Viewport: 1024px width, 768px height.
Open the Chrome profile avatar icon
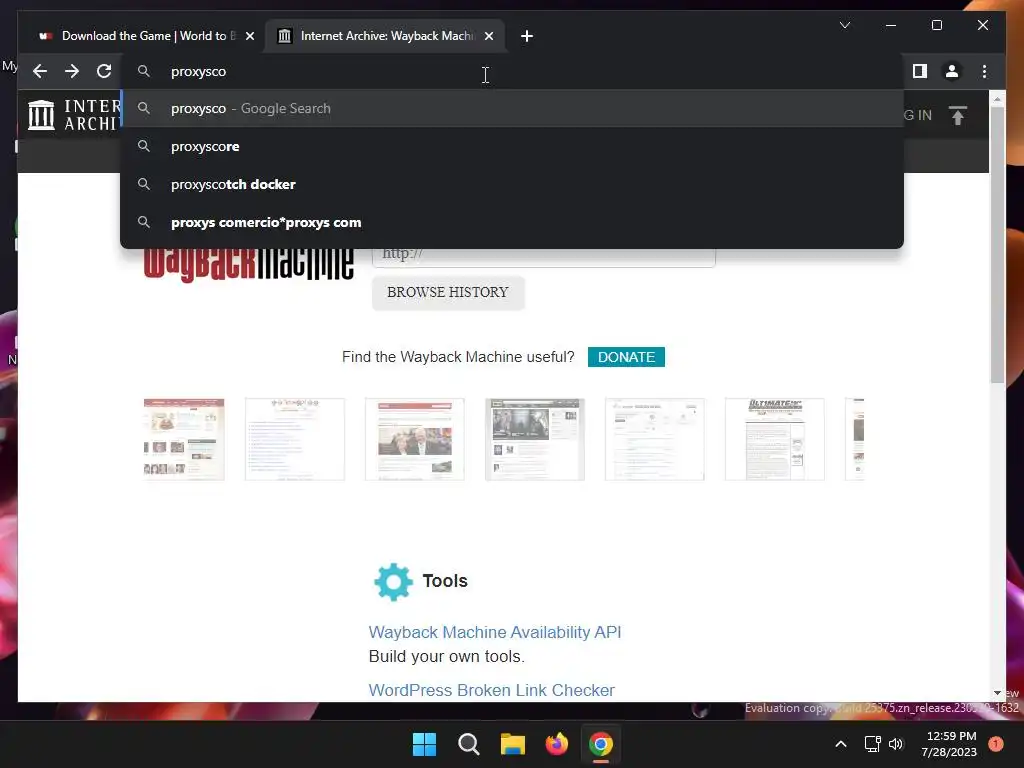point(952,71)
